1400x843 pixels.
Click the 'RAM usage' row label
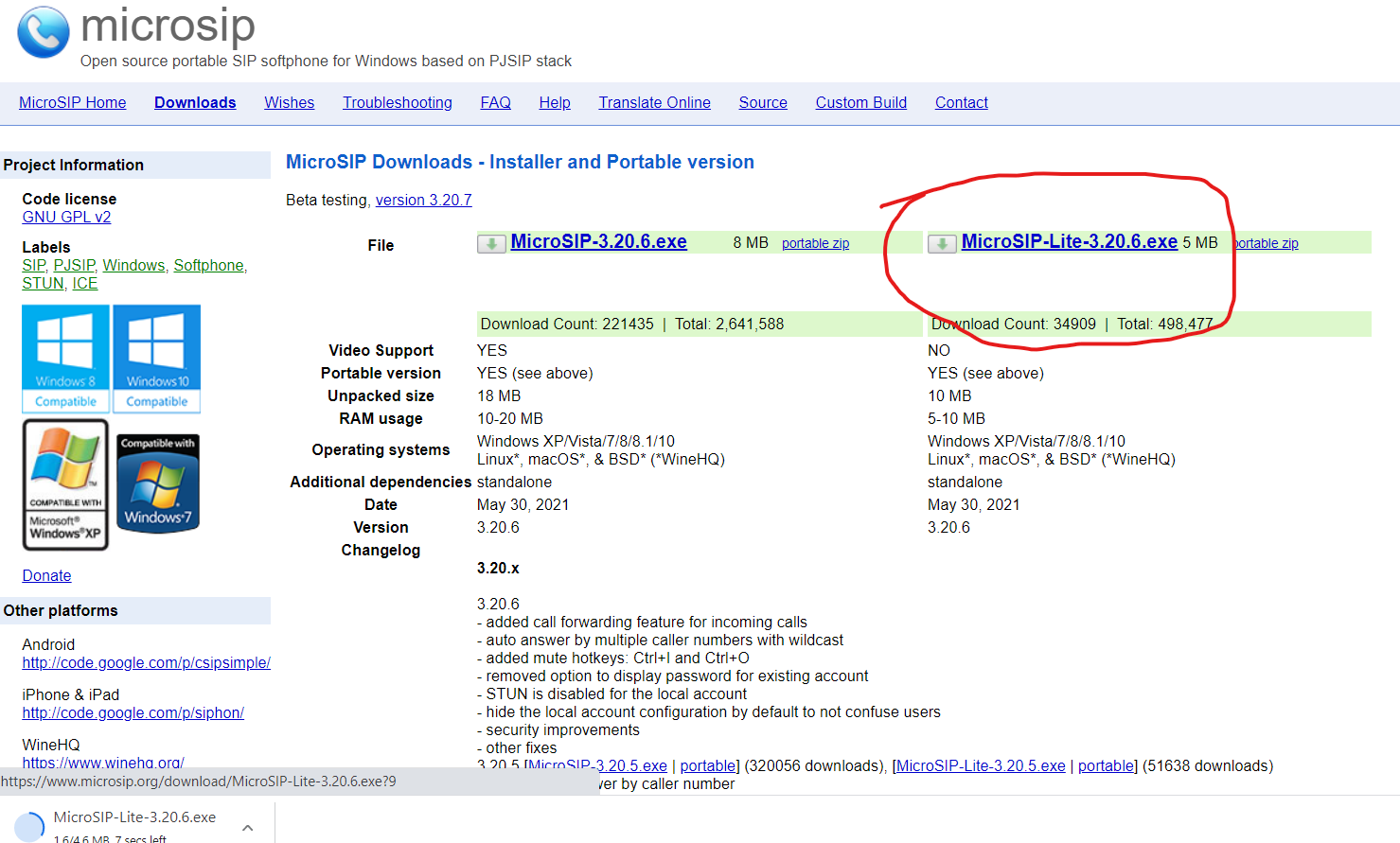tap(381, 418)
